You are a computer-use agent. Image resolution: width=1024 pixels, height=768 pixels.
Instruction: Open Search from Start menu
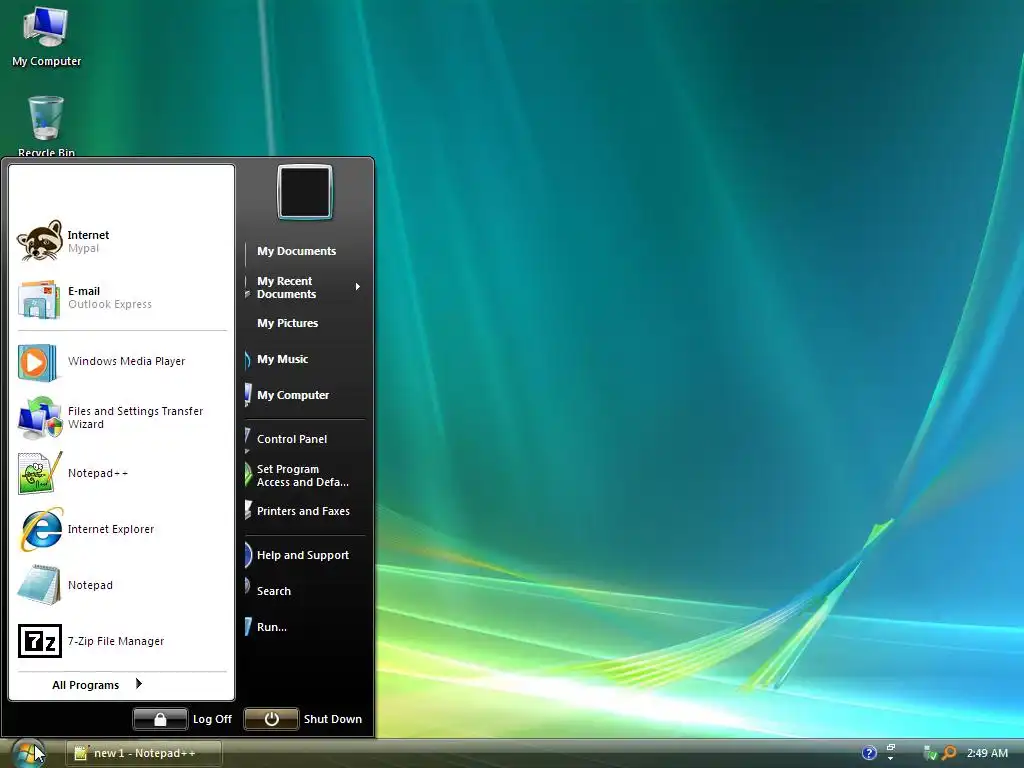(x=305, y=591)
